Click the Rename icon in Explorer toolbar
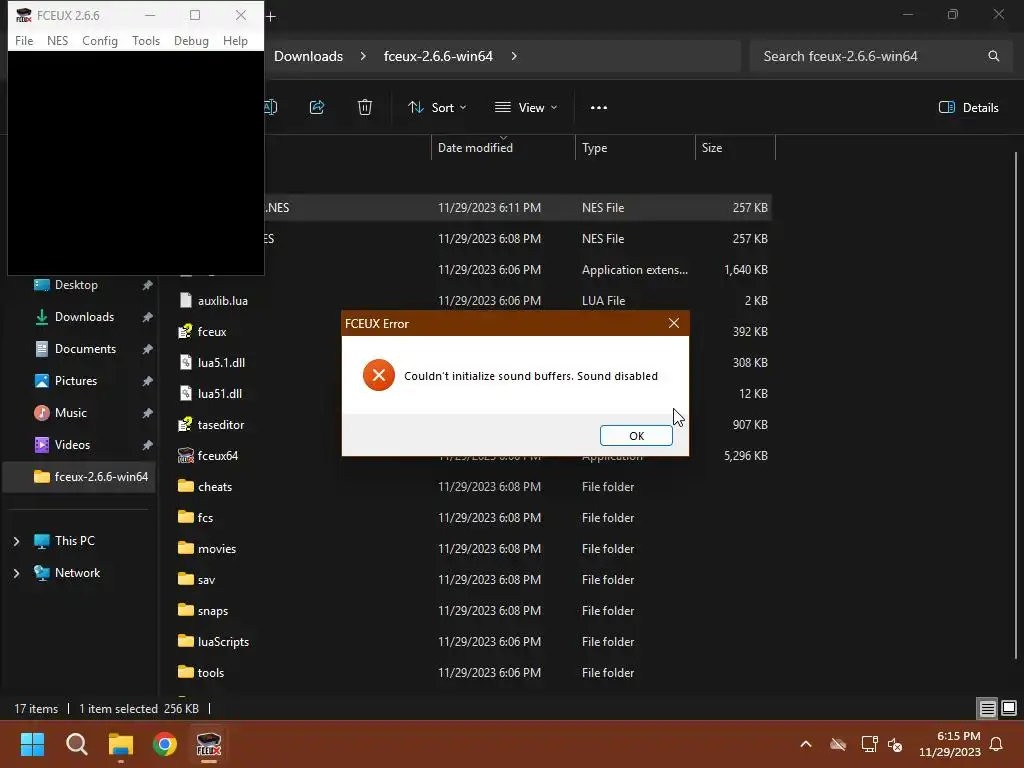 270,107
